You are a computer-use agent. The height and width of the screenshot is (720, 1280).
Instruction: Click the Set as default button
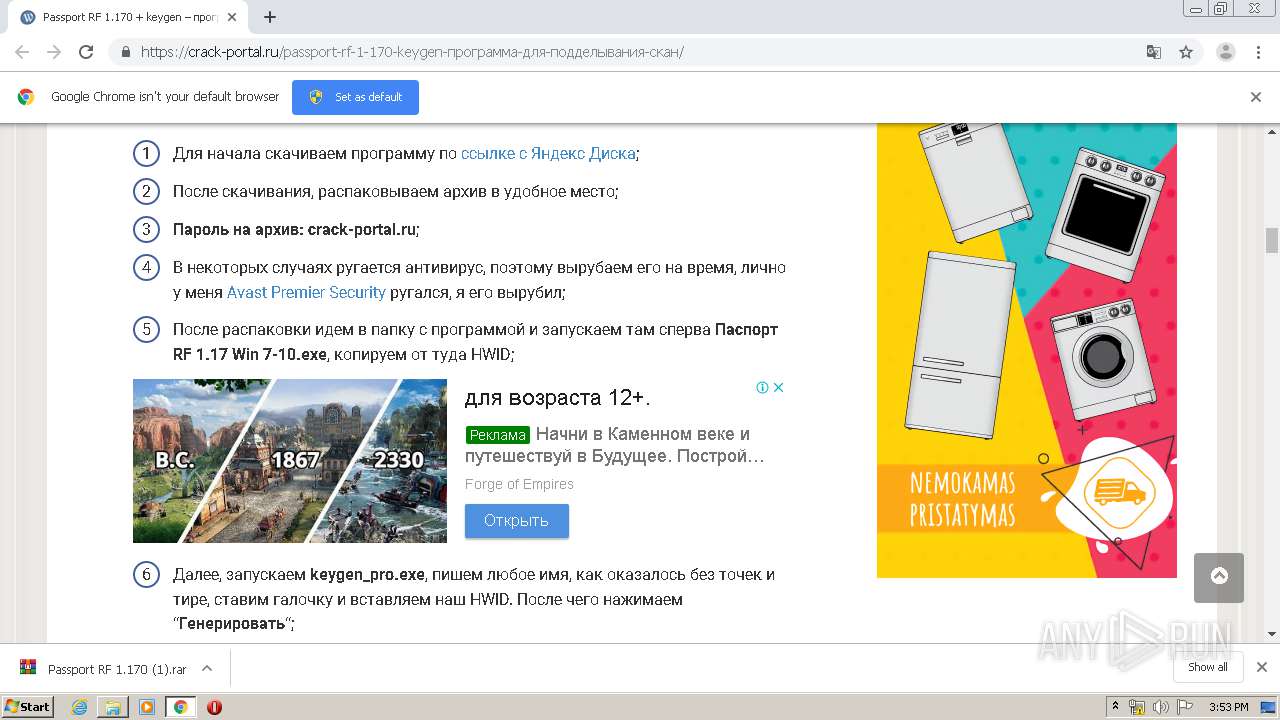[x=355, y=97]
